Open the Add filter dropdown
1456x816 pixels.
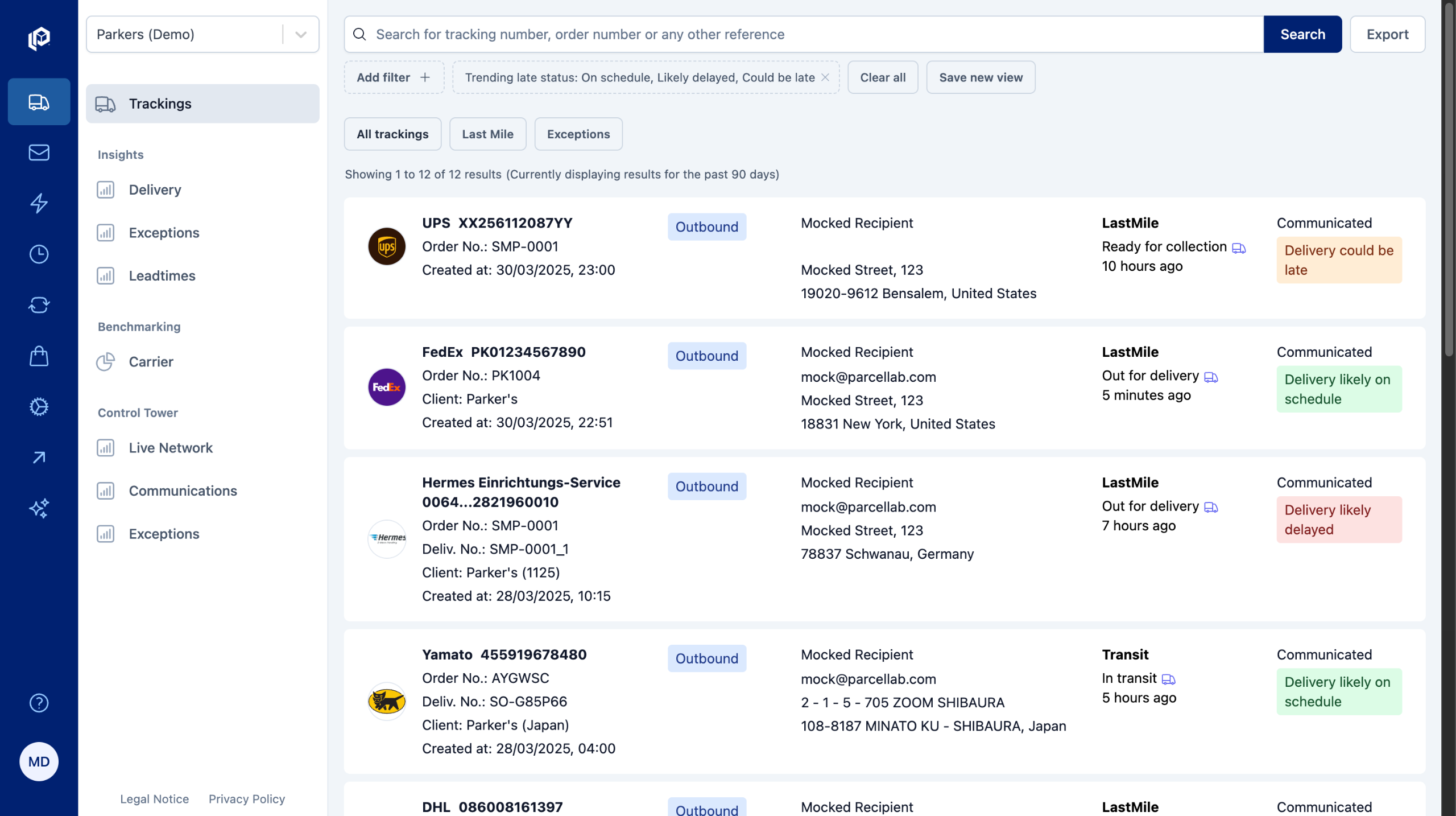(394, 77)
